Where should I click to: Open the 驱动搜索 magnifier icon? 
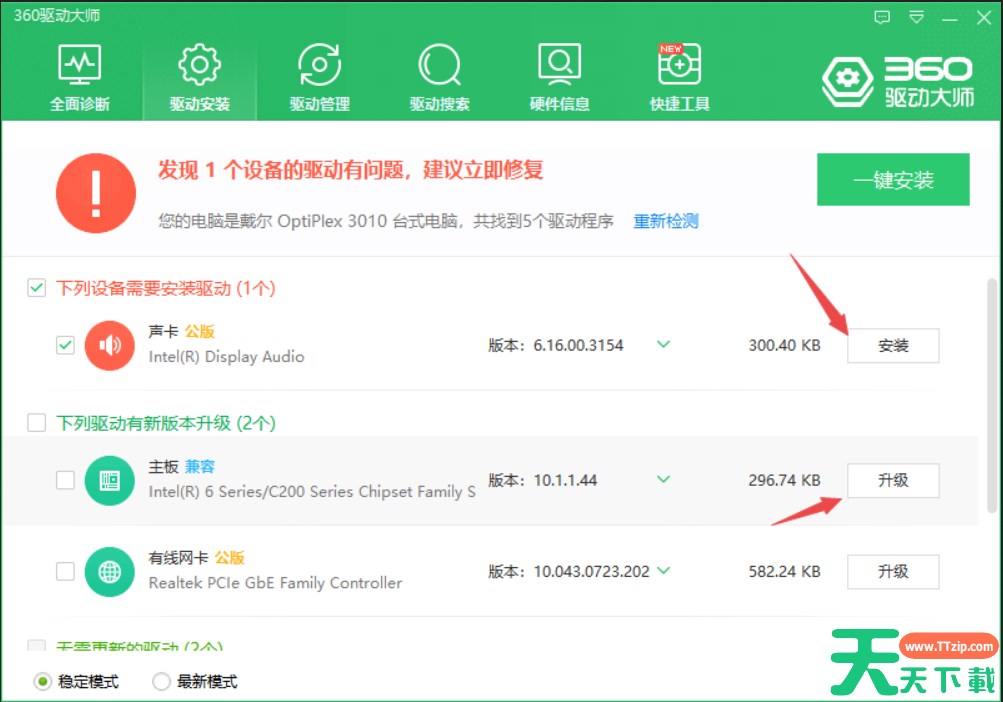point(439,65)
